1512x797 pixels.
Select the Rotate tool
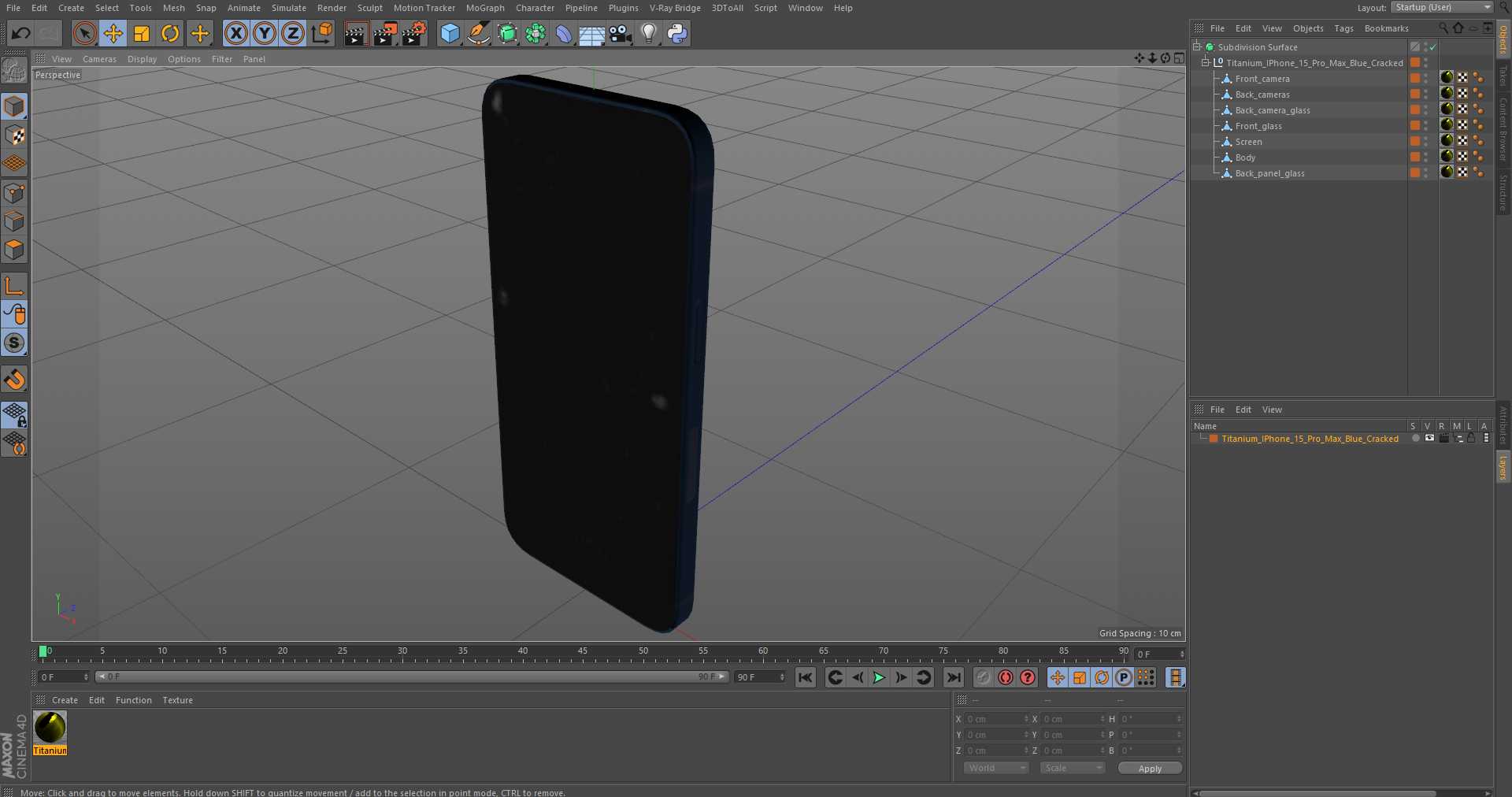pyautogui.click(x=170, y=33)
